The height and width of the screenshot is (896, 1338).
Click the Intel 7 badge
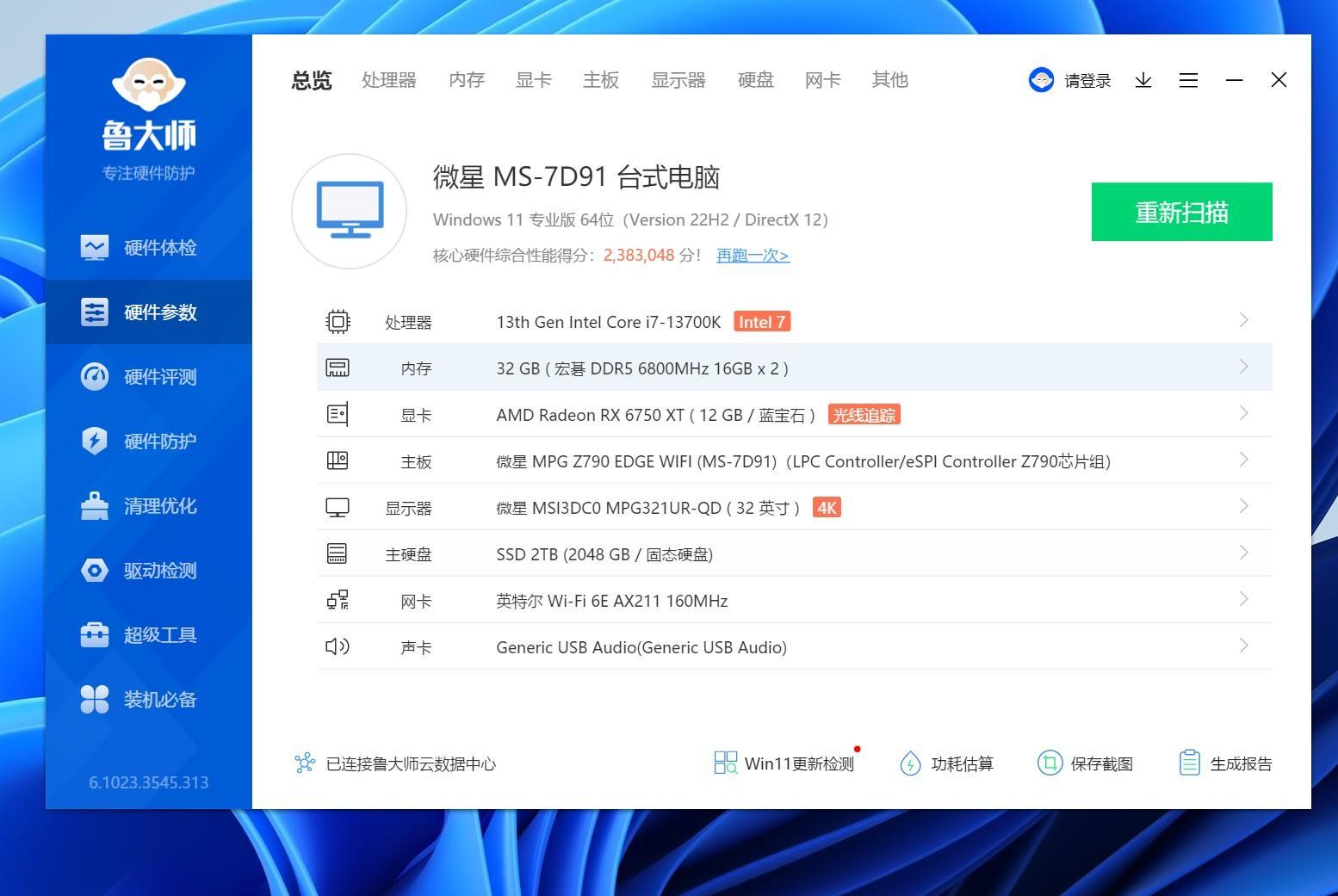(x=762, y=322)
